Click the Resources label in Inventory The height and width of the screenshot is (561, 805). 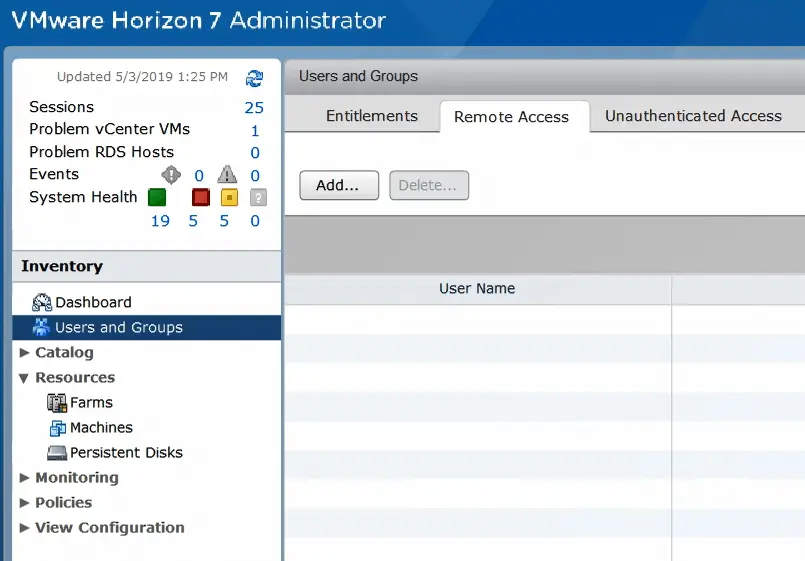point(75,378)
